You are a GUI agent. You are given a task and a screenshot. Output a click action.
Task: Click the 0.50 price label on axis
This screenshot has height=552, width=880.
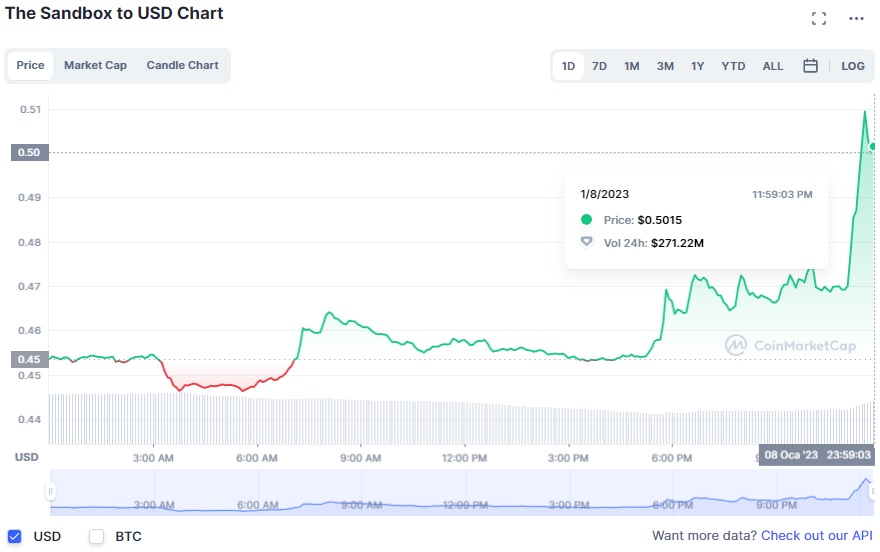point(29,153)
